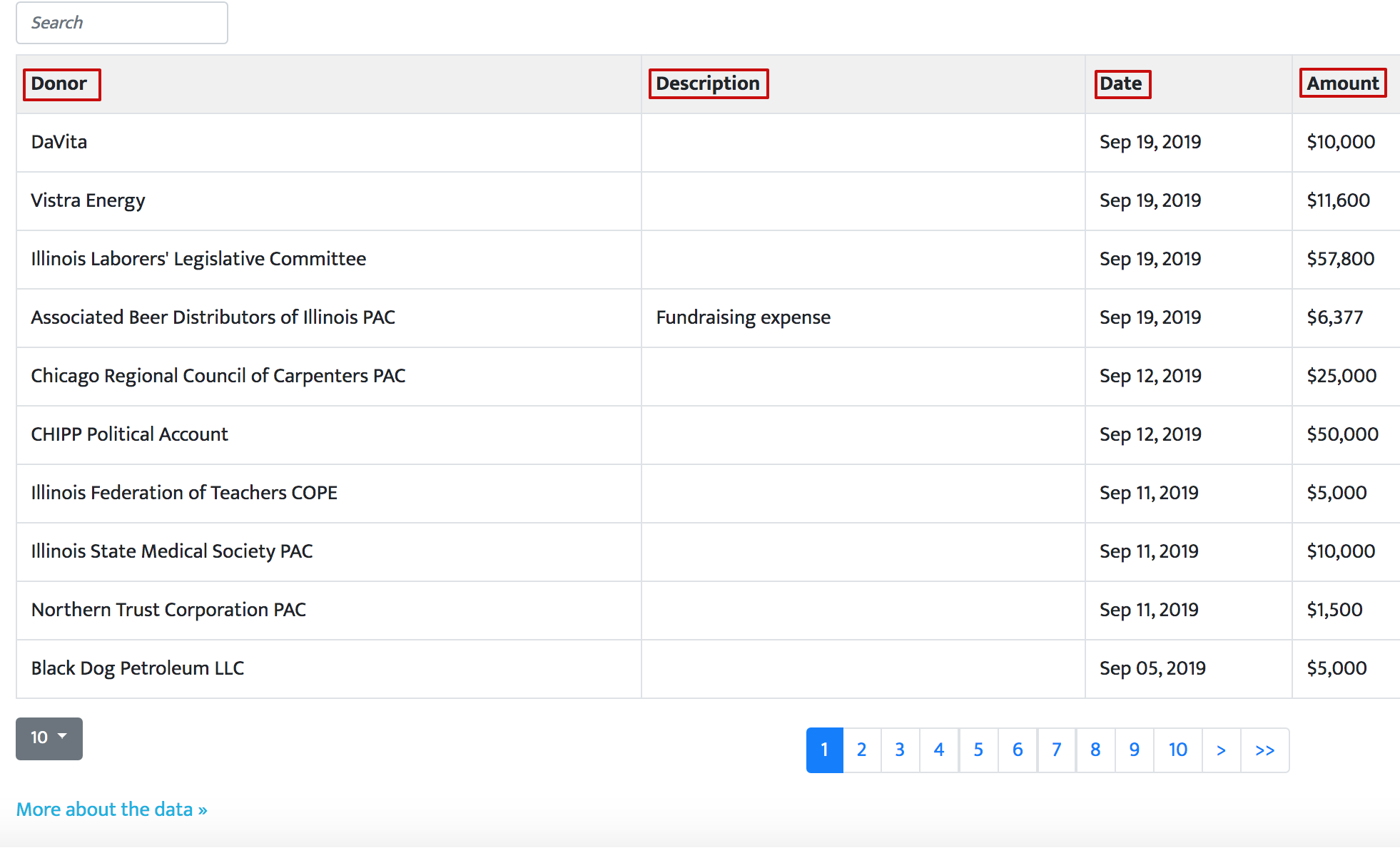Go to pagination page 2
This screenshot has height=853, width=1400.
click(862, 750)
